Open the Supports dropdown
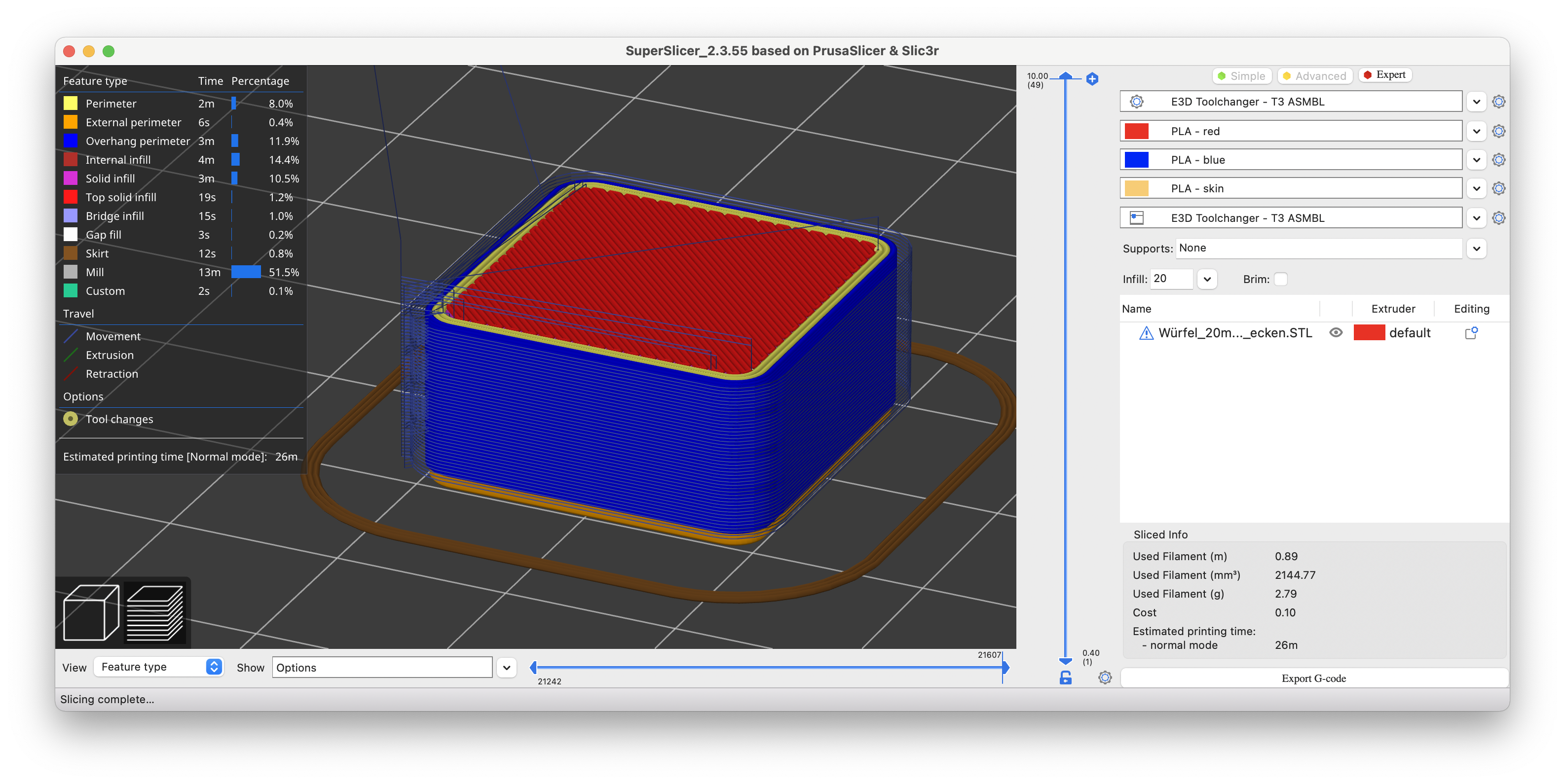This screenshot has width=1565, height=784. (1477, 249)
